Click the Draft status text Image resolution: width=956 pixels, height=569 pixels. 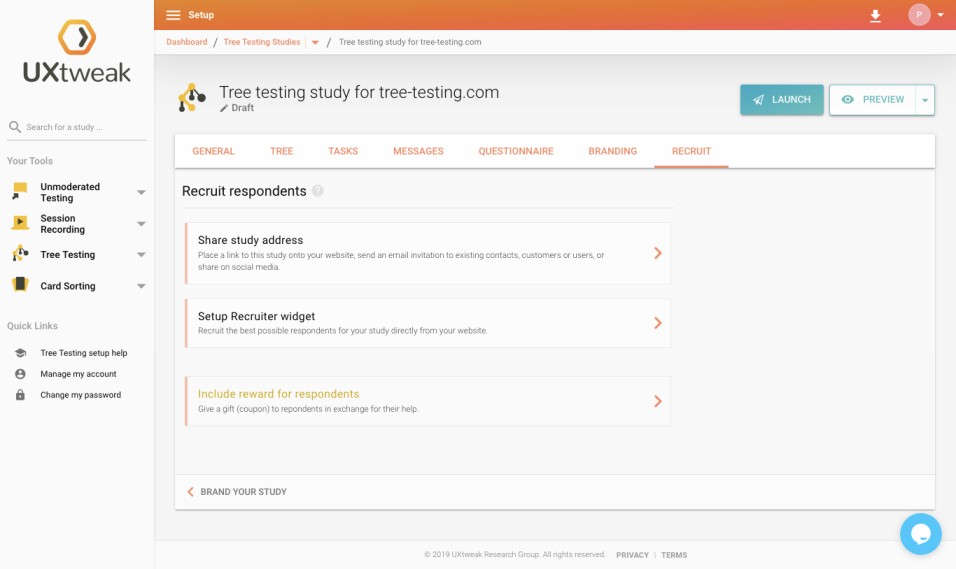point(243,108)
